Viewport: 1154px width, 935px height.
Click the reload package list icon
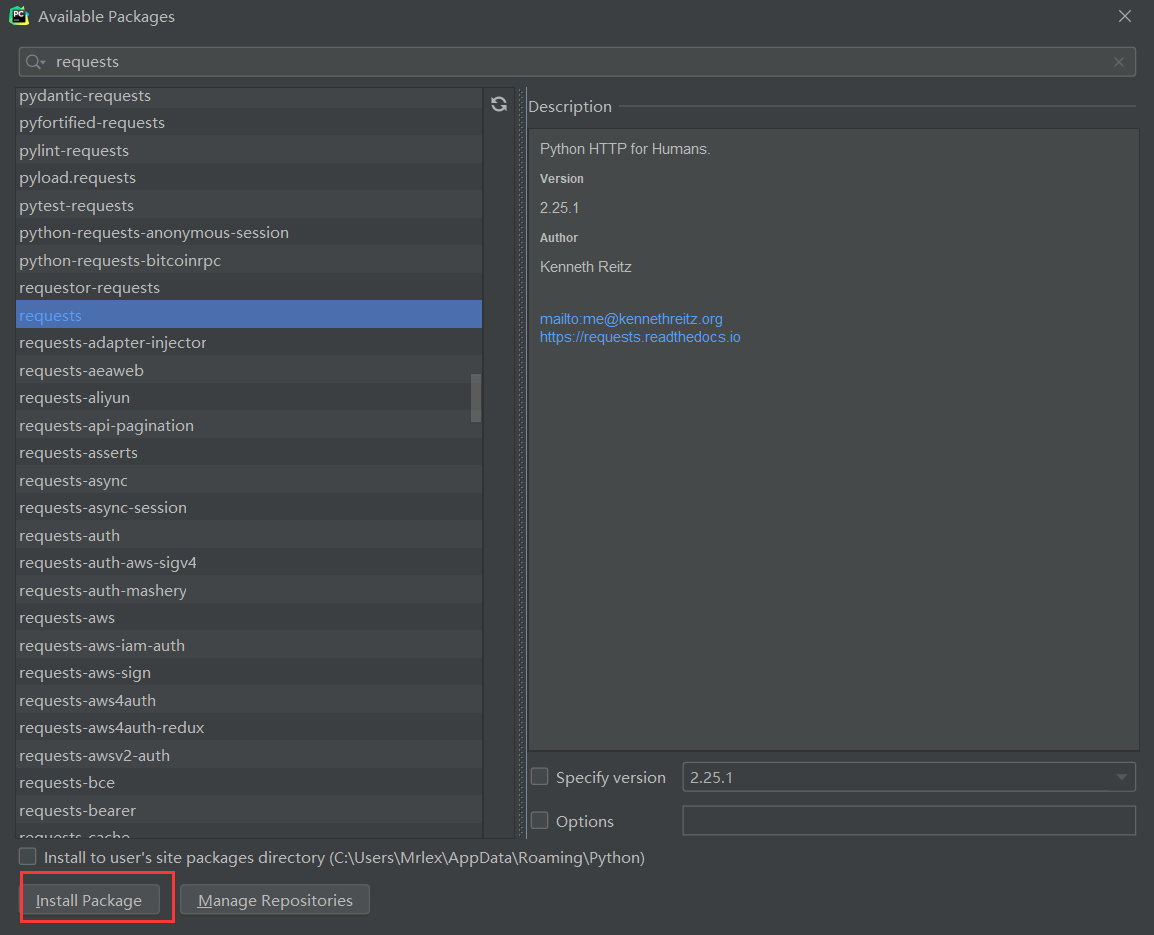pyautogui.click(x=499, y=105)
